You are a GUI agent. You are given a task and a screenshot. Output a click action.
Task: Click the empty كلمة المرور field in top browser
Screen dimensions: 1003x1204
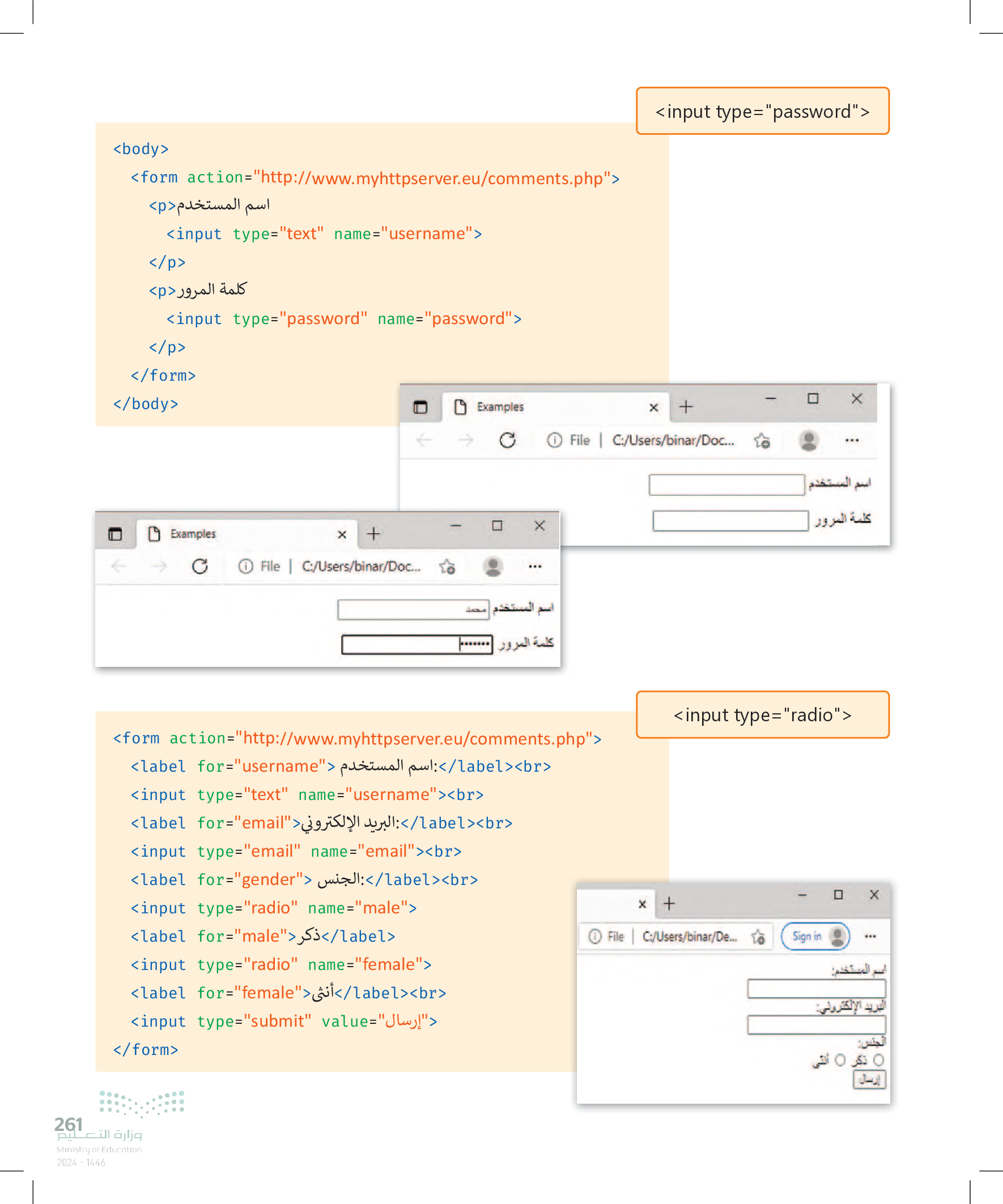point(729,521)
